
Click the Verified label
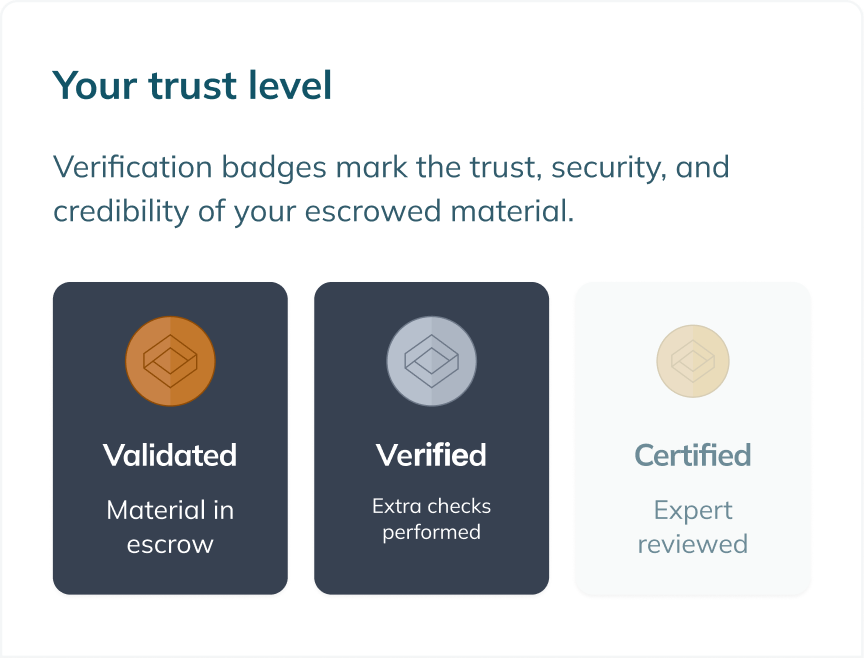[431, 455]
